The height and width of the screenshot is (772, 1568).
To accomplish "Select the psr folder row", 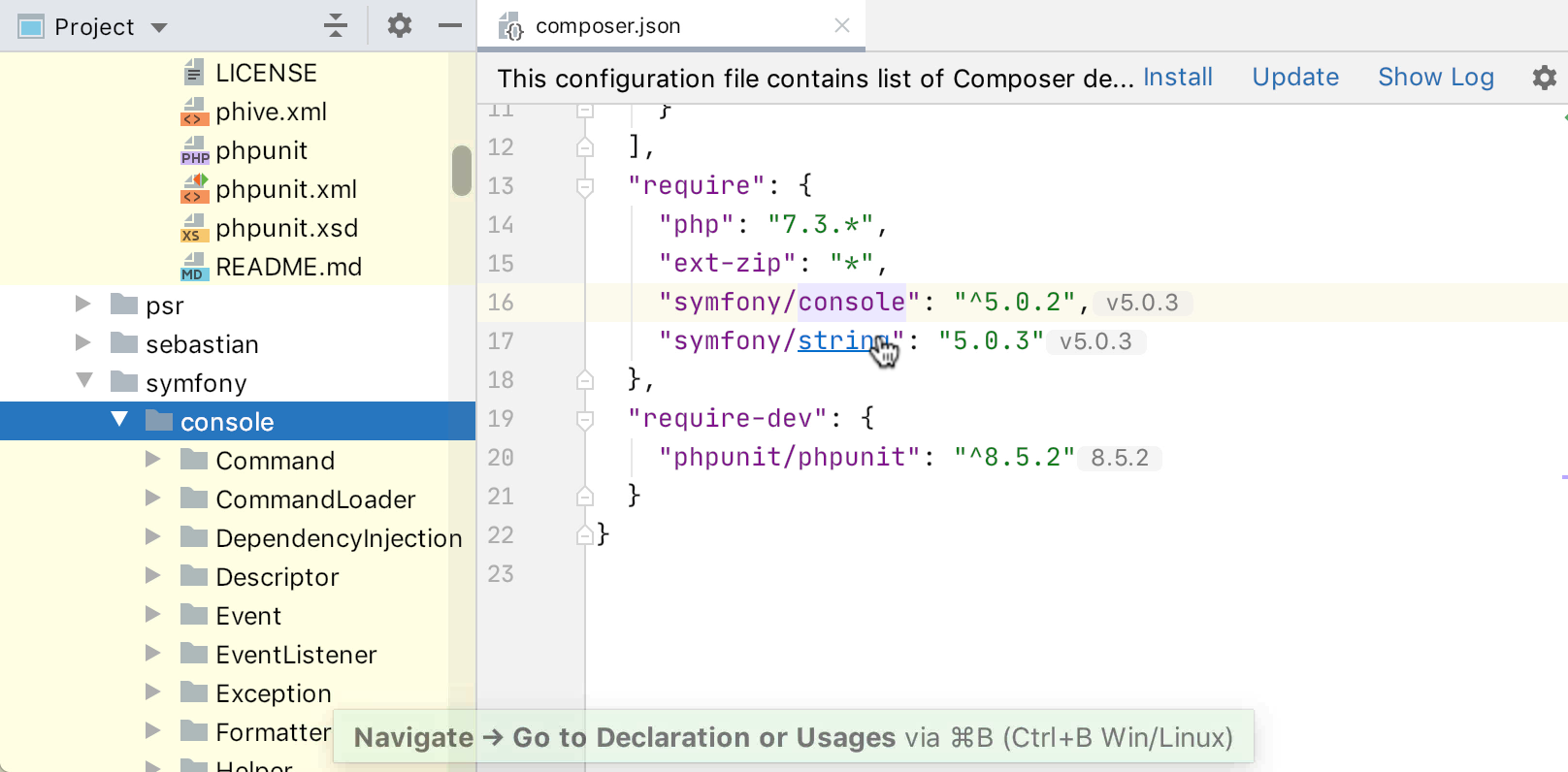I will (x=238, y=306).
